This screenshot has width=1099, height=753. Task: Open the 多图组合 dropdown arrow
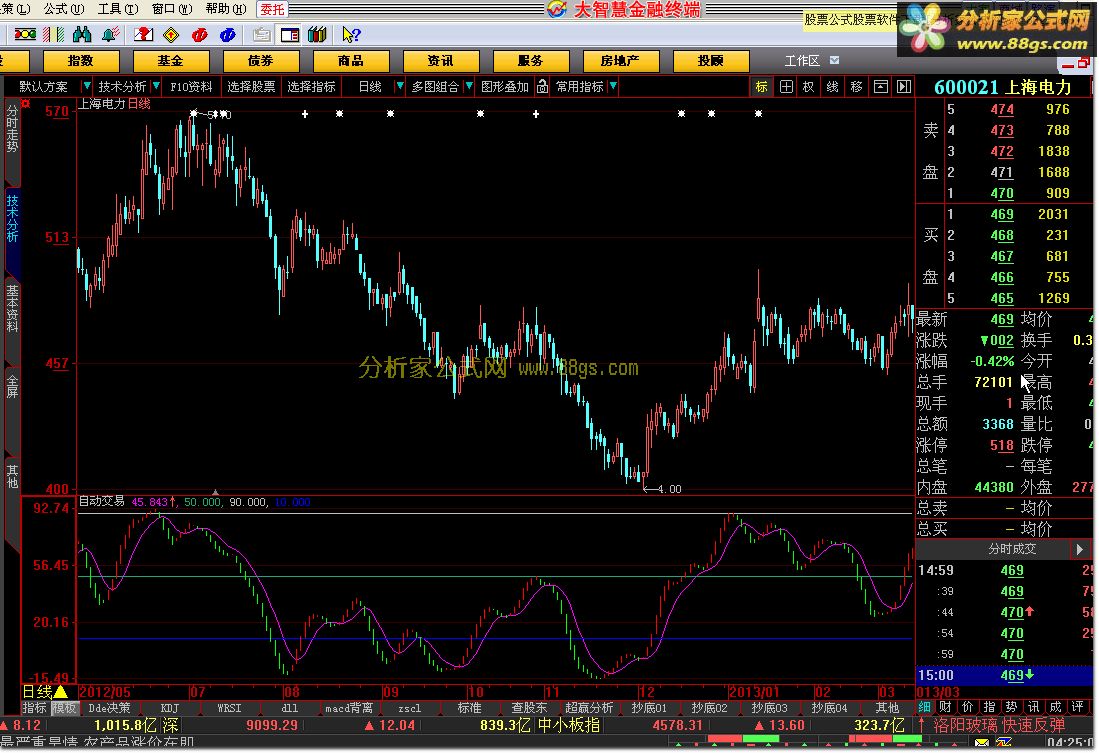(x=469, y=86)
